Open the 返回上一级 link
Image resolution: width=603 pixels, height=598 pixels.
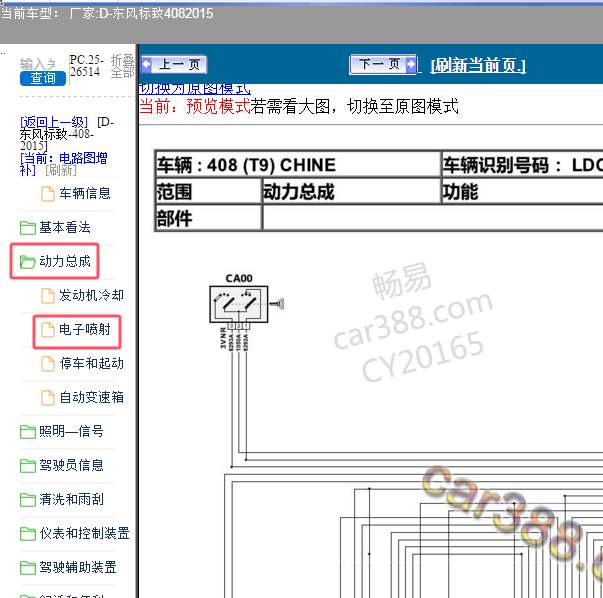point(54,122)
